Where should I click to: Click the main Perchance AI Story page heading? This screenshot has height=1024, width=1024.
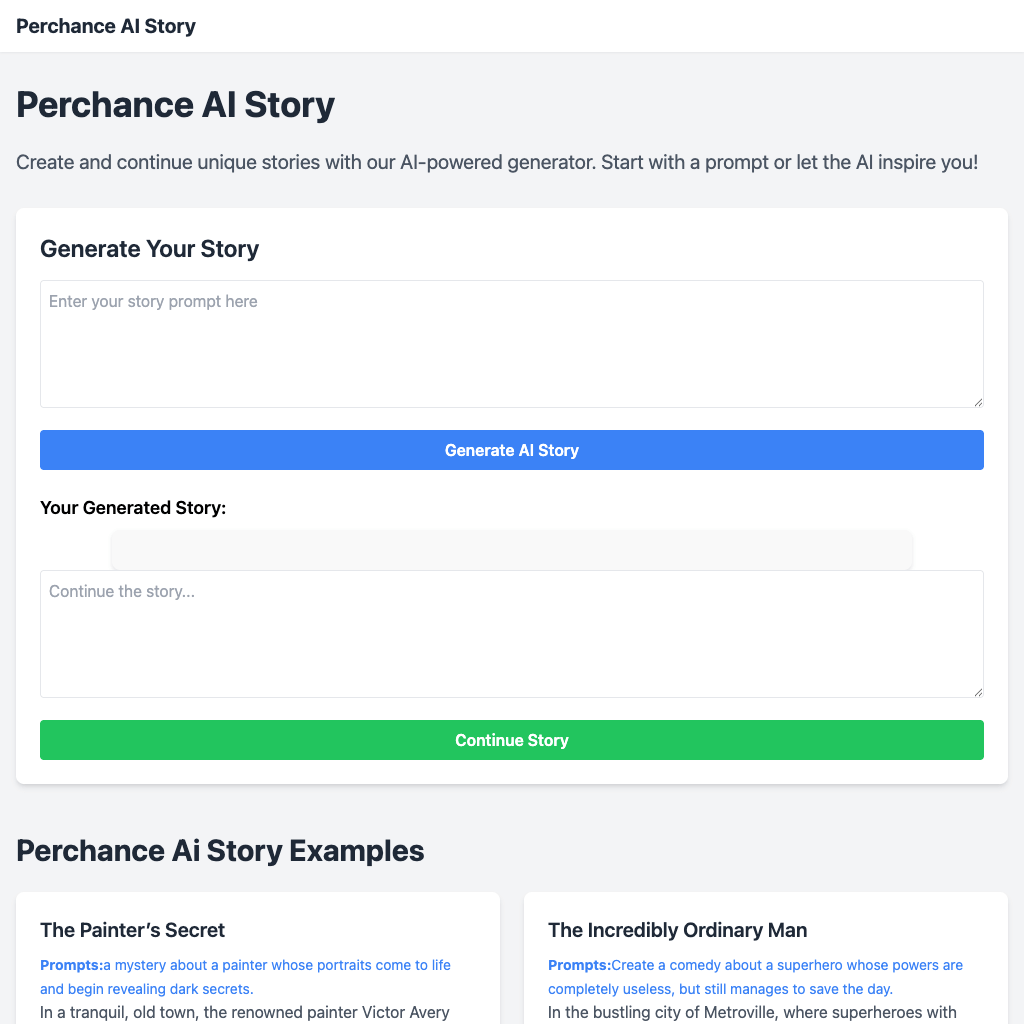(175, 104)
